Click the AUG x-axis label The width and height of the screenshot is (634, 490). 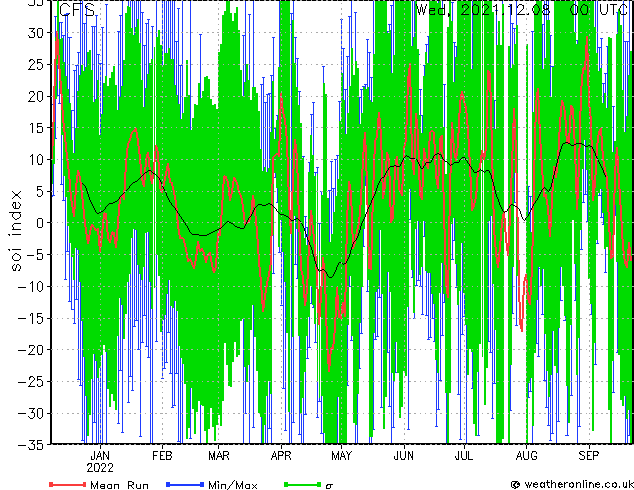point(526,456)
